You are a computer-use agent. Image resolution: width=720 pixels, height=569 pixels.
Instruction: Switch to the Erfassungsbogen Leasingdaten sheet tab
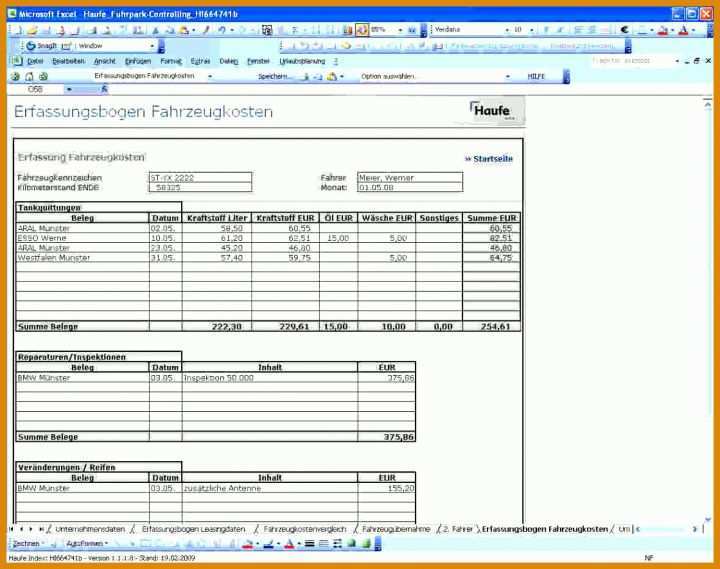tap(193, 530)
